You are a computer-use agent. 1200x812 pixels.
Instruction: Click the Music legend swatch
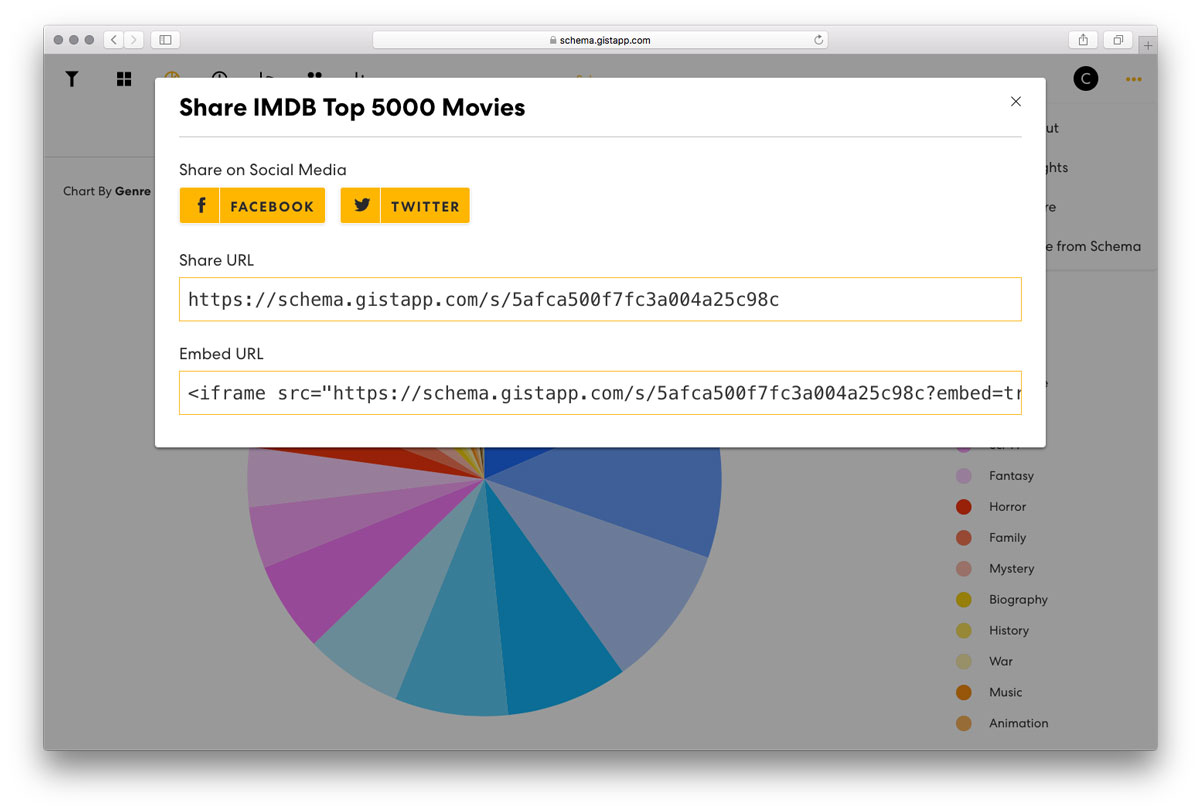[x=964, y=693]
